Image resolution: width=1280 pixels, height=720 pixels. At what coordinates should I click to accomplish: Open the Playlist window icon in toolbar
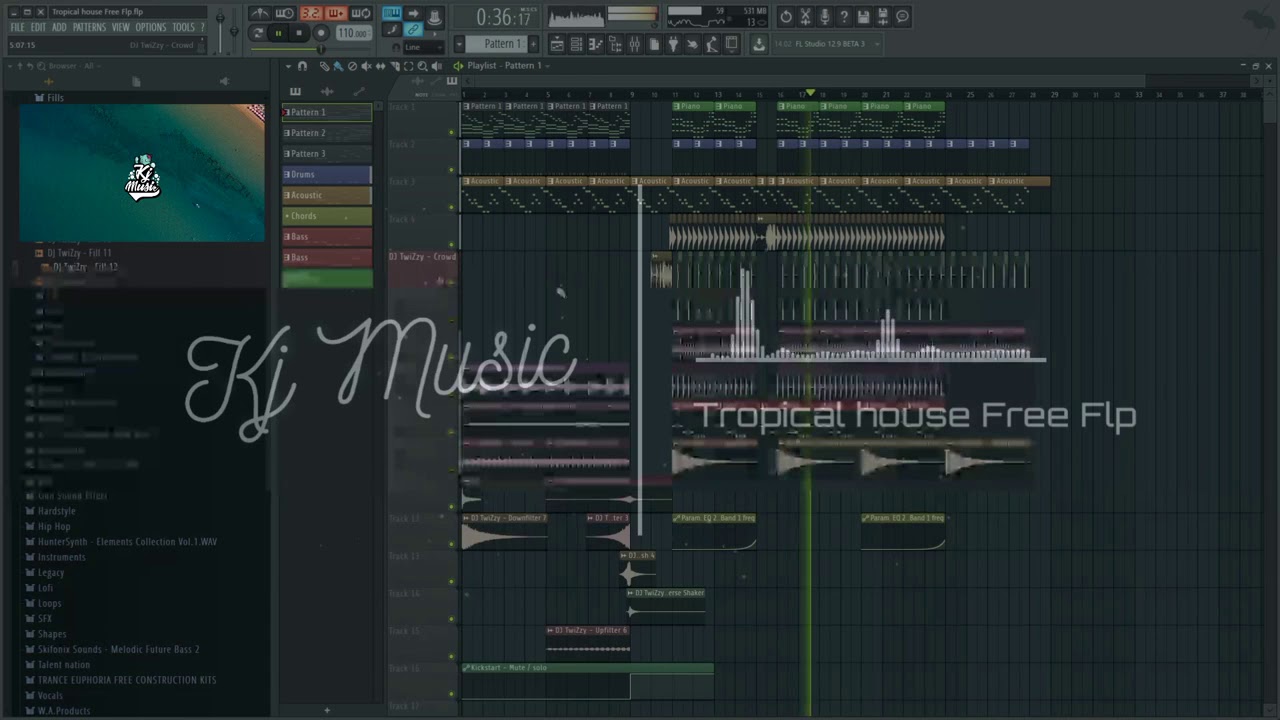coord(557,43)
